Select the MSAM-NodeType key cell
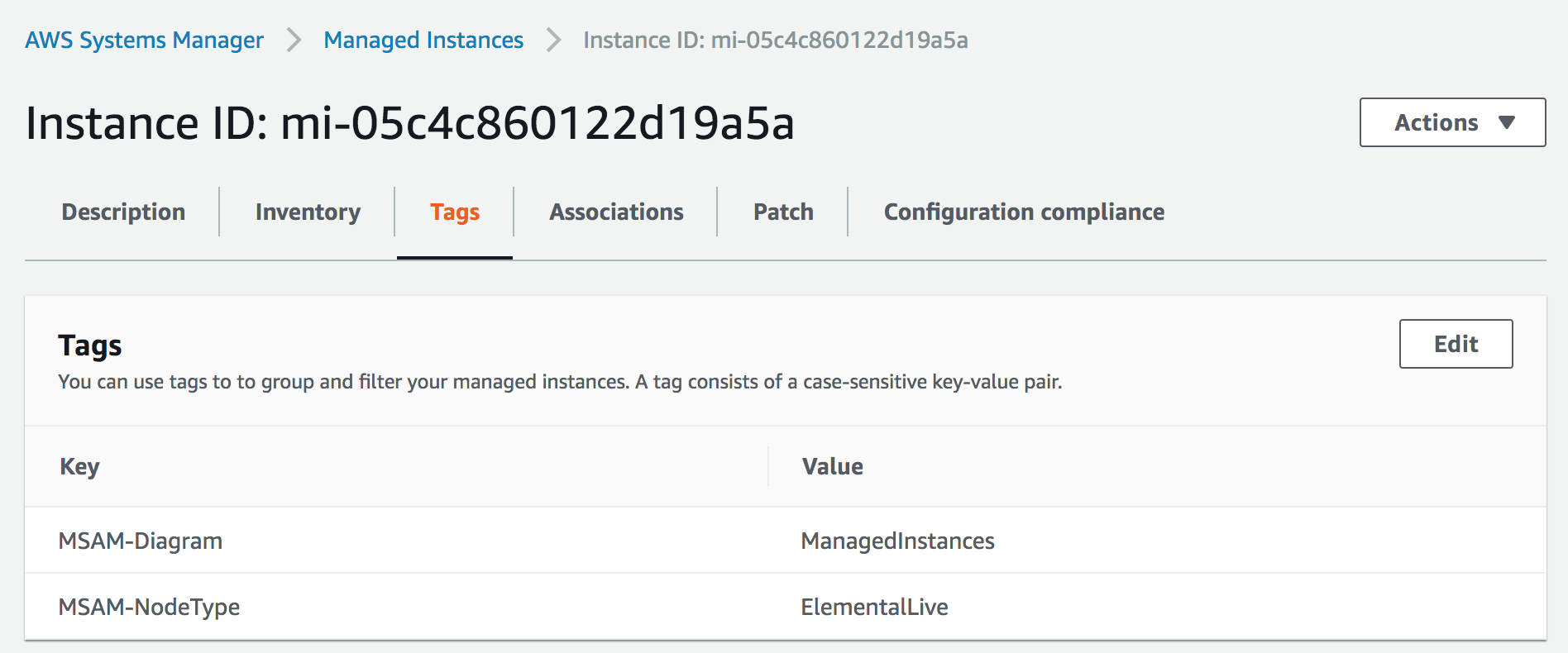The image size is (1568, 653). point(149,607)
